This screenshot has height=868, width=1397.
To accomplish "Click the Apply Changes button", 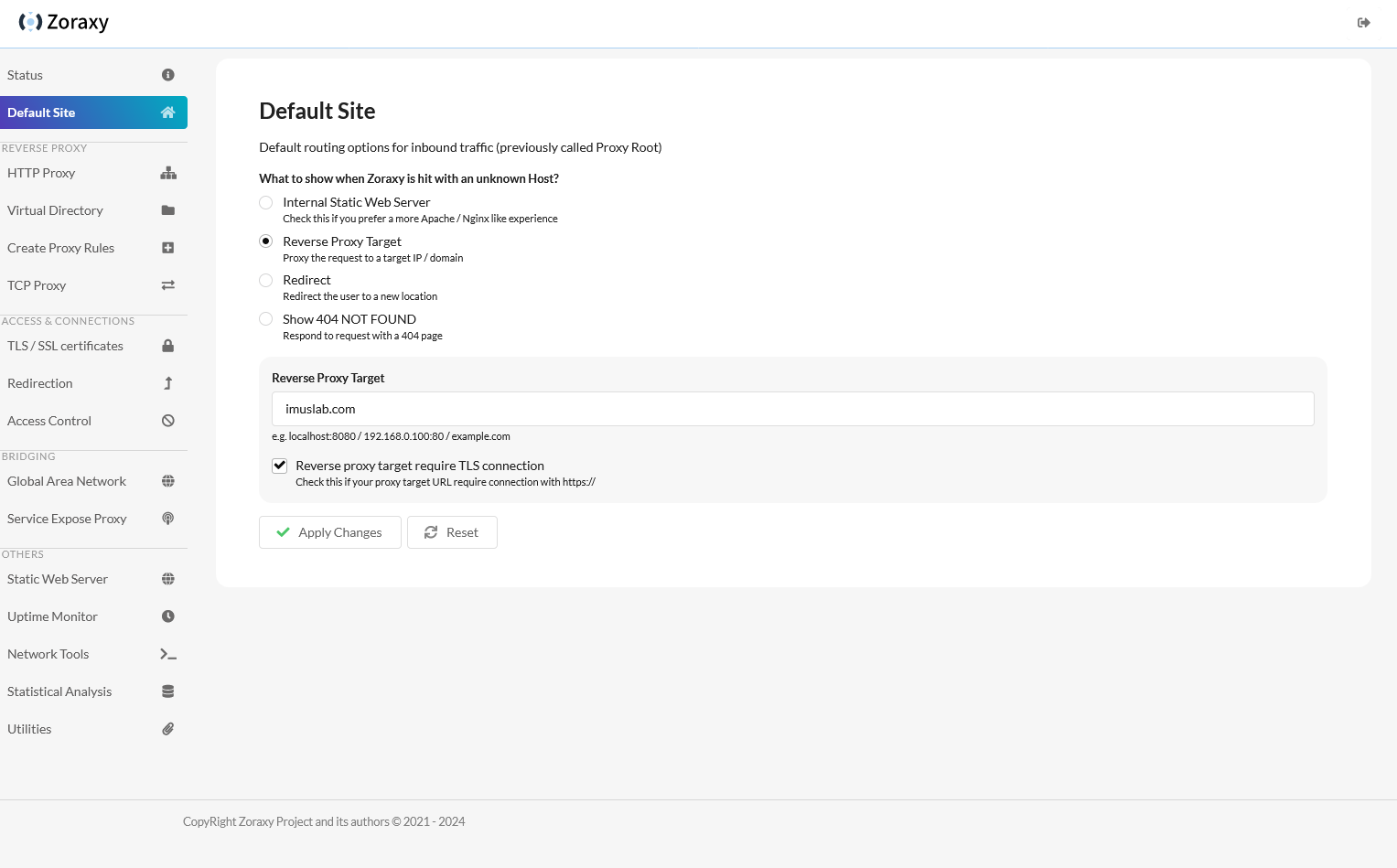I will [329, 531].
